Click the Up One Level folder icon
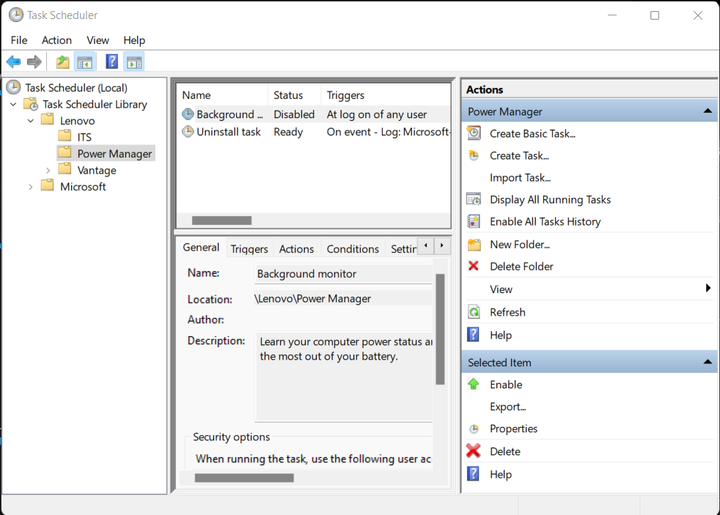Screen dimensions: 720x515 tap(62, 62)
